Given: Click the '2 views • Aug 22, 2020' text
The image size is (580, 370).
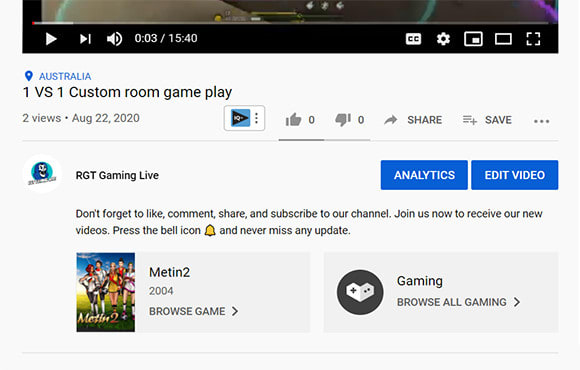Looking at the screenshot, I should 81,118.
